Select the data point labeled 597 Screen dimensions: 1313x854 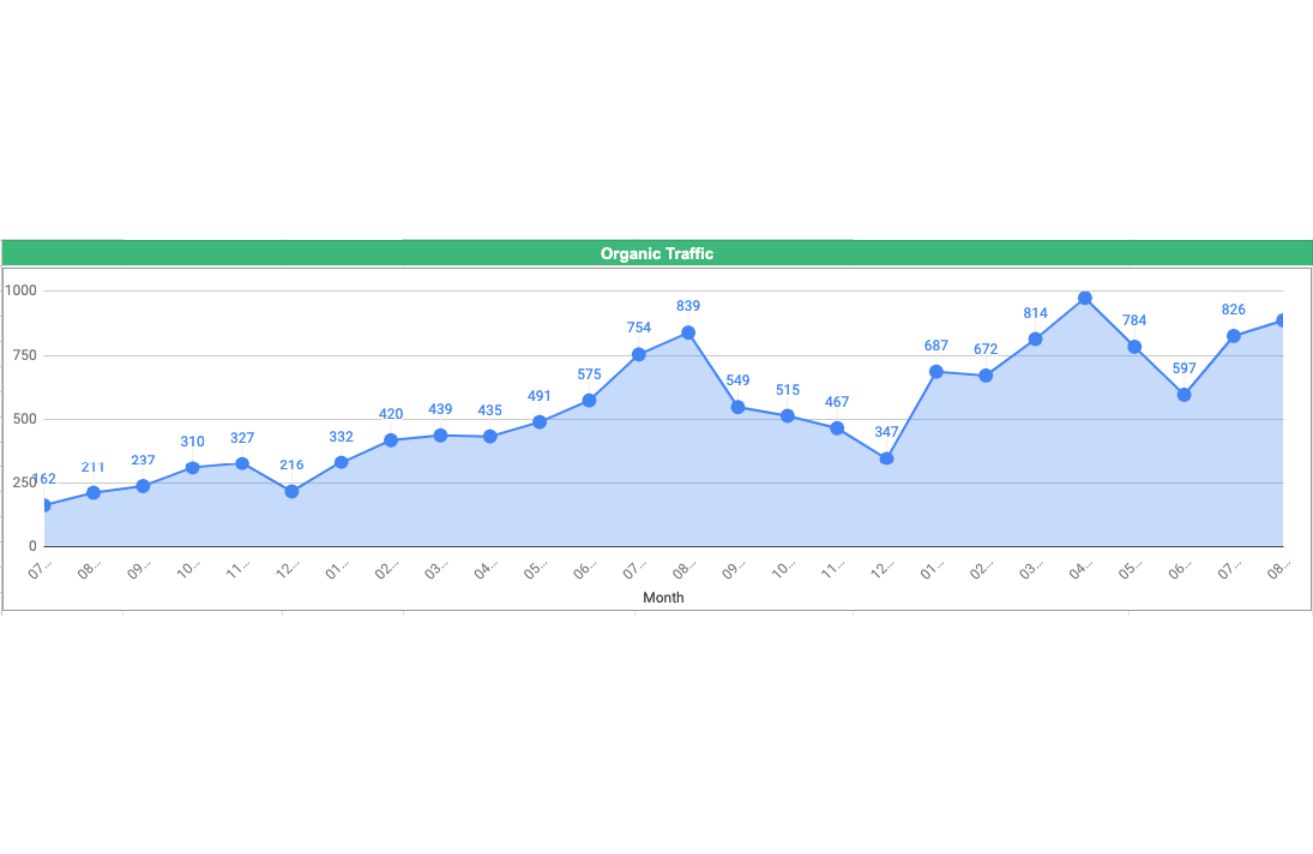tap(1184, 394)
